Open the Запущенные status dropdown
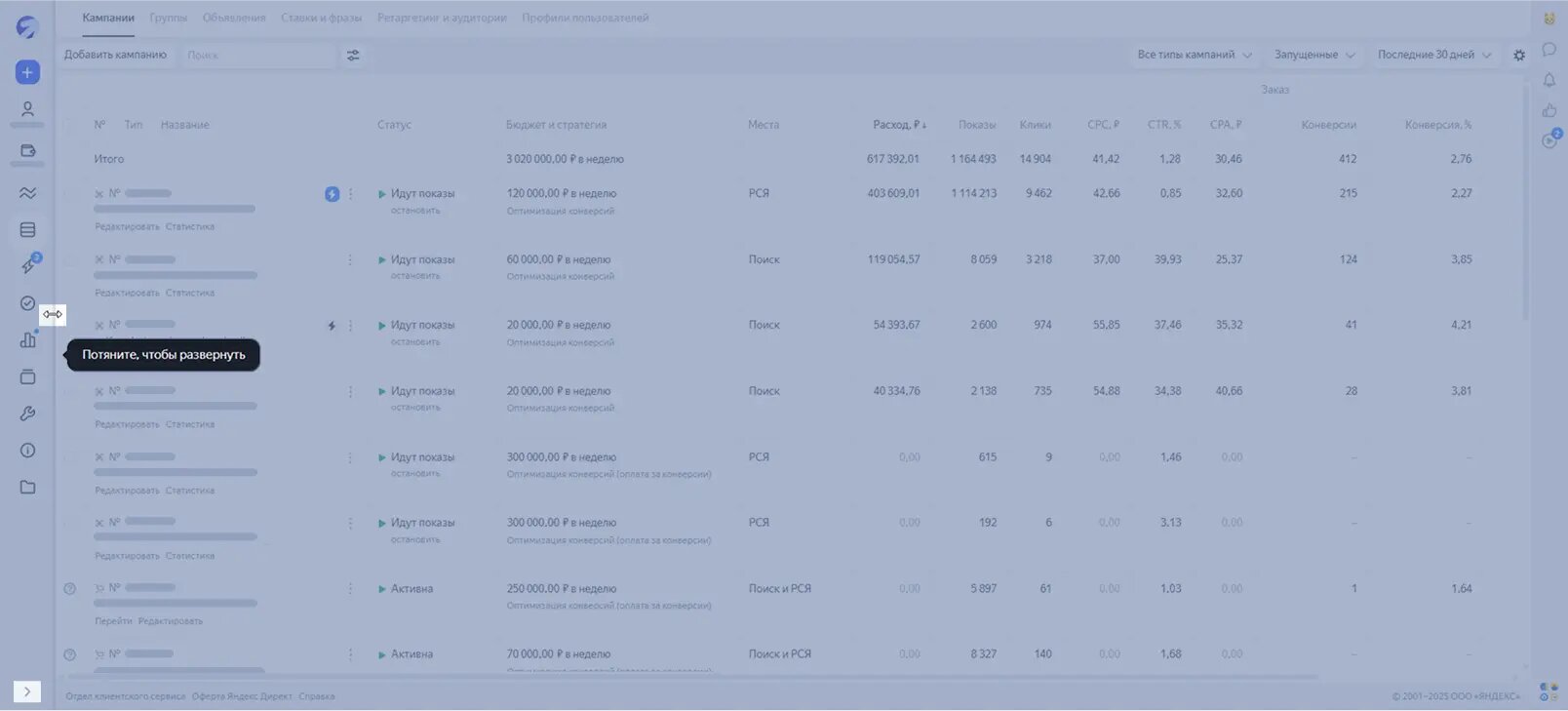 tap(1314, 55)
